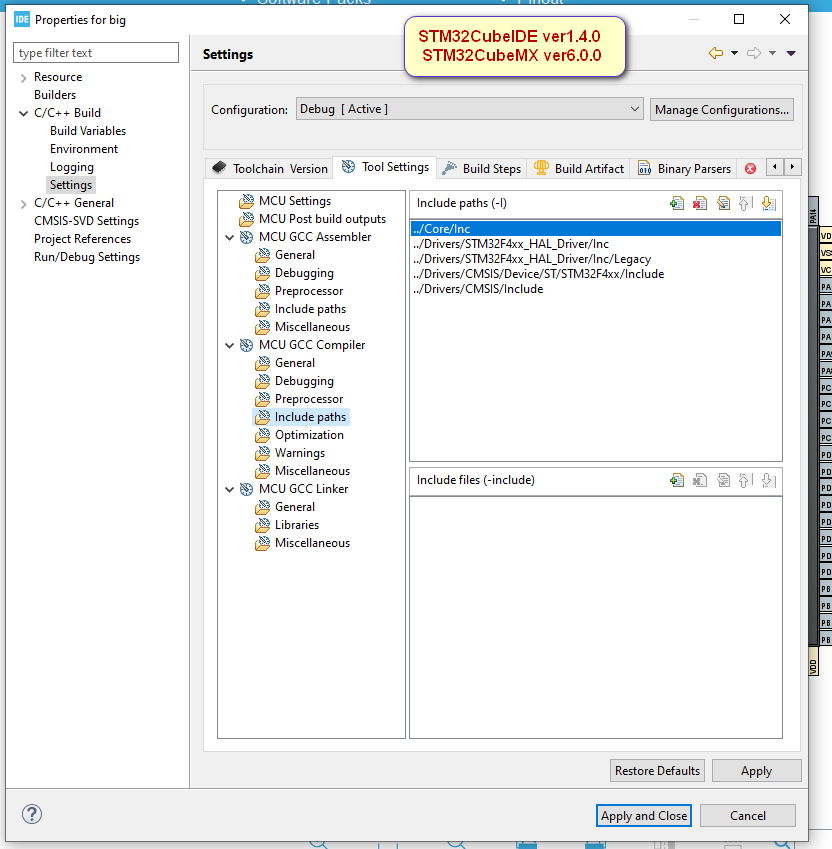
Task: Open Miscellaneous under MCU GCC Compiler
Action: (312, 471)
